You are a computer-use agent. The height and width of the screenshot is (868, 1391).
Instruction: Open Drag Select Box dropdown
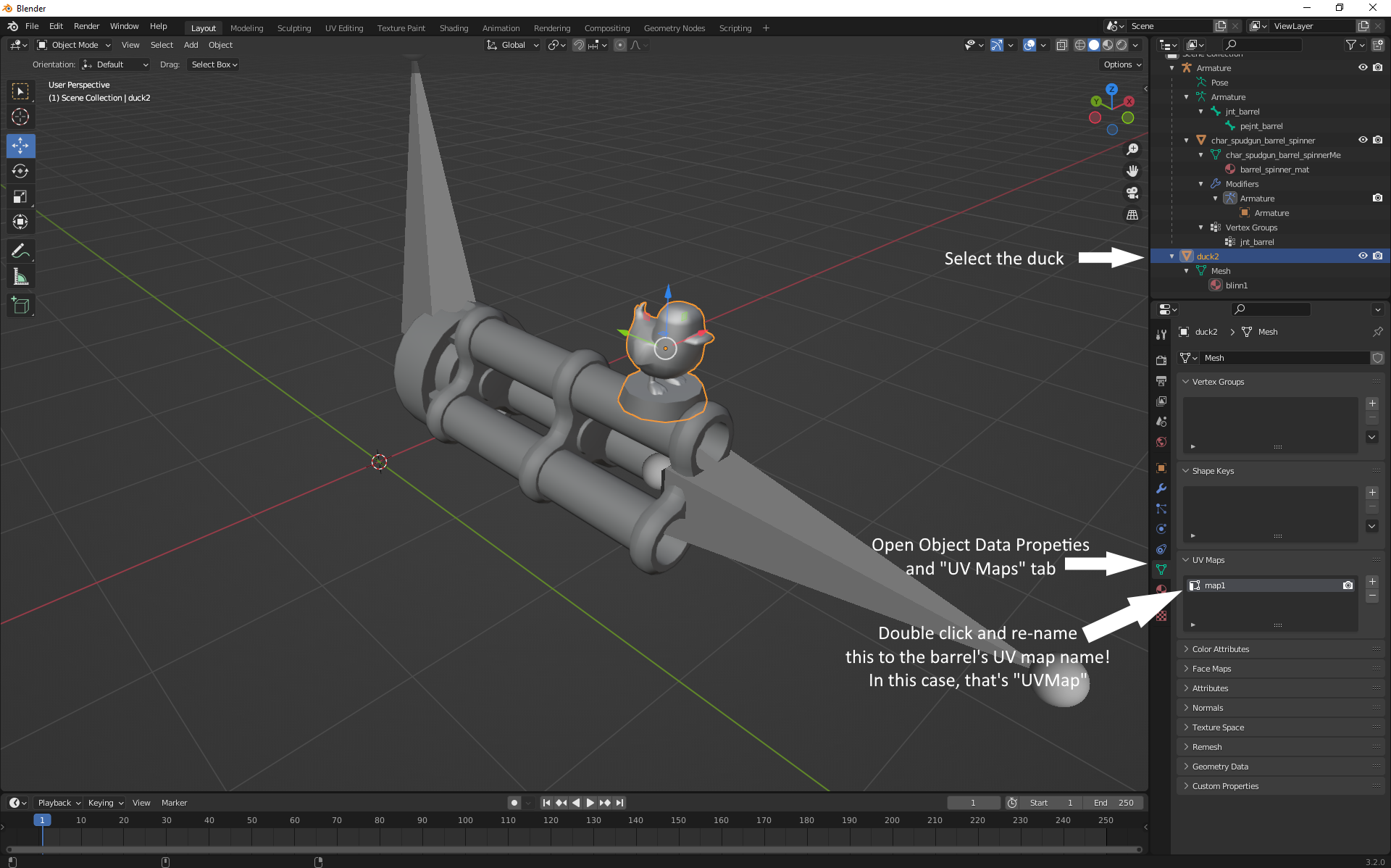coord(214,64)
